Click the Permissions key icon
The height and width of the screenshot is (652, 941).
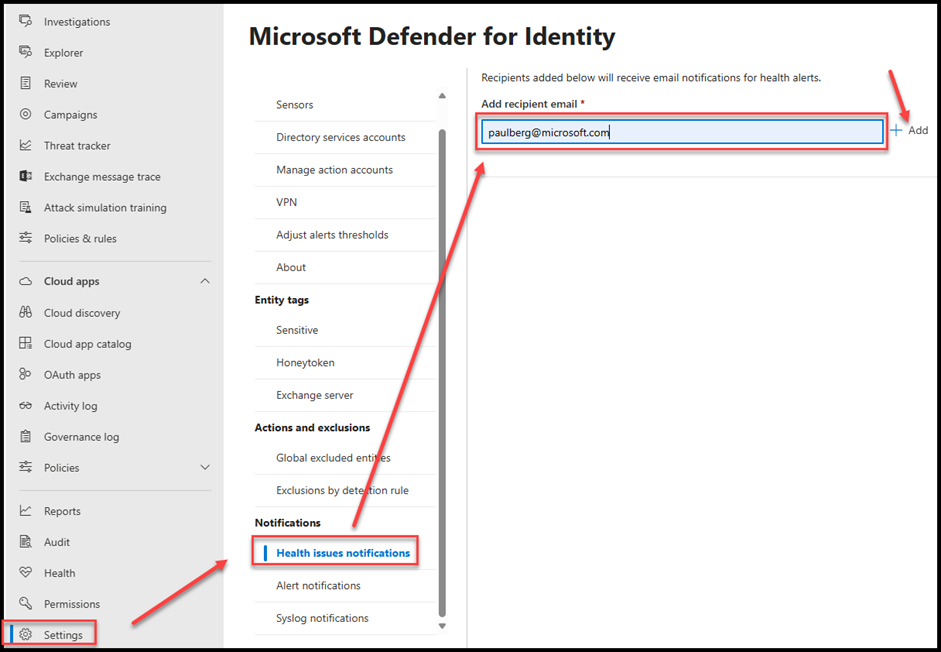tap(25, 603)
